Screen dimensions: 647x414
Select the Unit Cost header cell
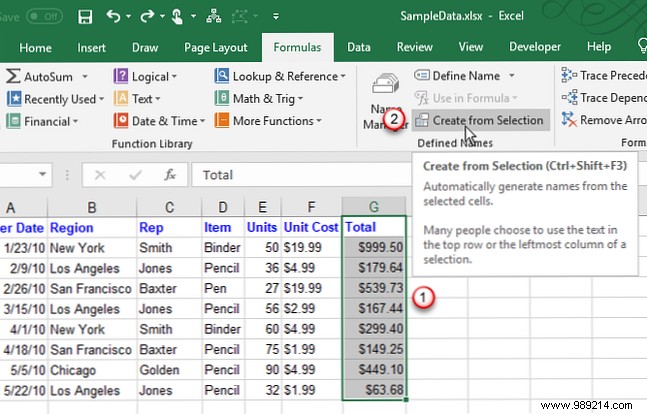312,227
